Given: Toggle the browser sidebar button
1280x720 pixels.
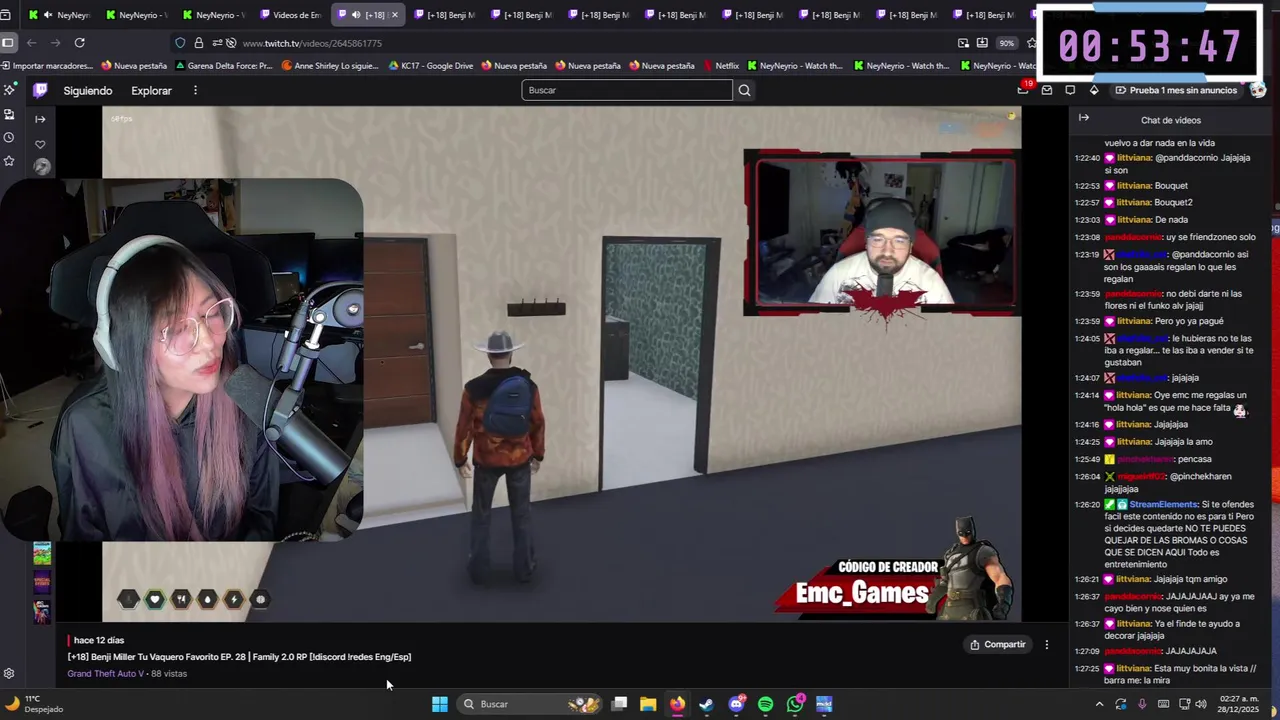Looking at the screenshot, I should [8, 43].
